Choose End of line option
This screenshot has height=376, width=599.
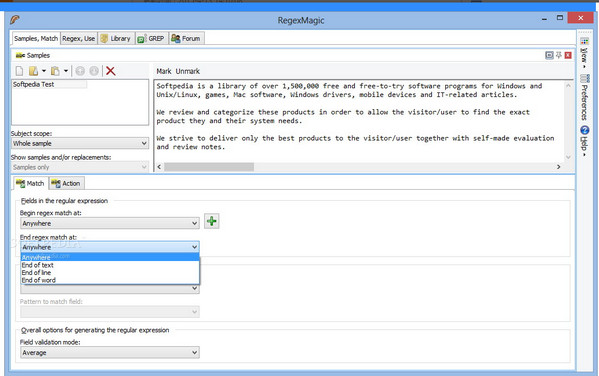110,272
